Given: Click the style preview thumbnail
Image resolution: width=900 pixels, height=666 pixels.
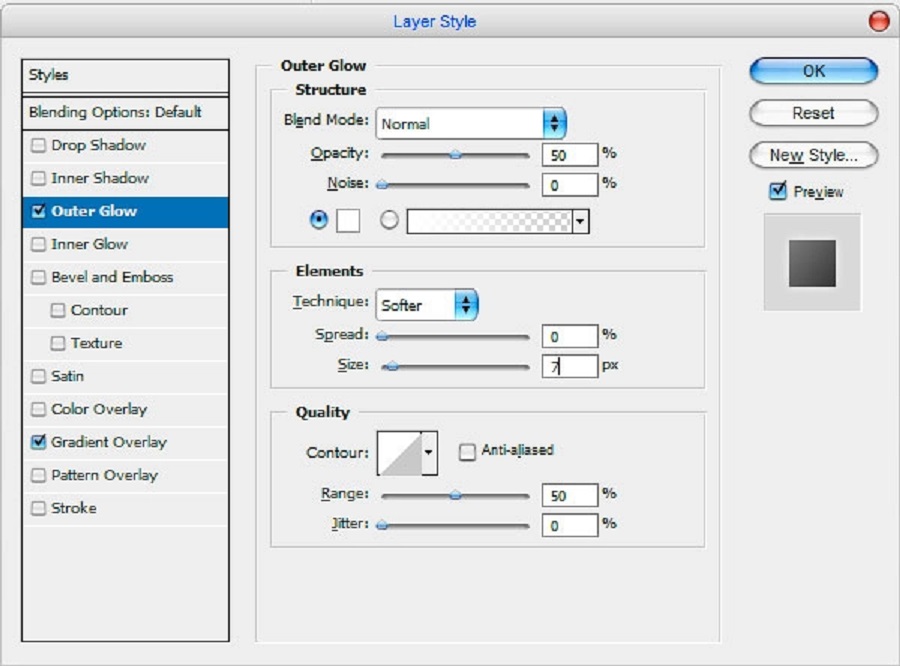Looking at the screenshot, I should 811,264.
